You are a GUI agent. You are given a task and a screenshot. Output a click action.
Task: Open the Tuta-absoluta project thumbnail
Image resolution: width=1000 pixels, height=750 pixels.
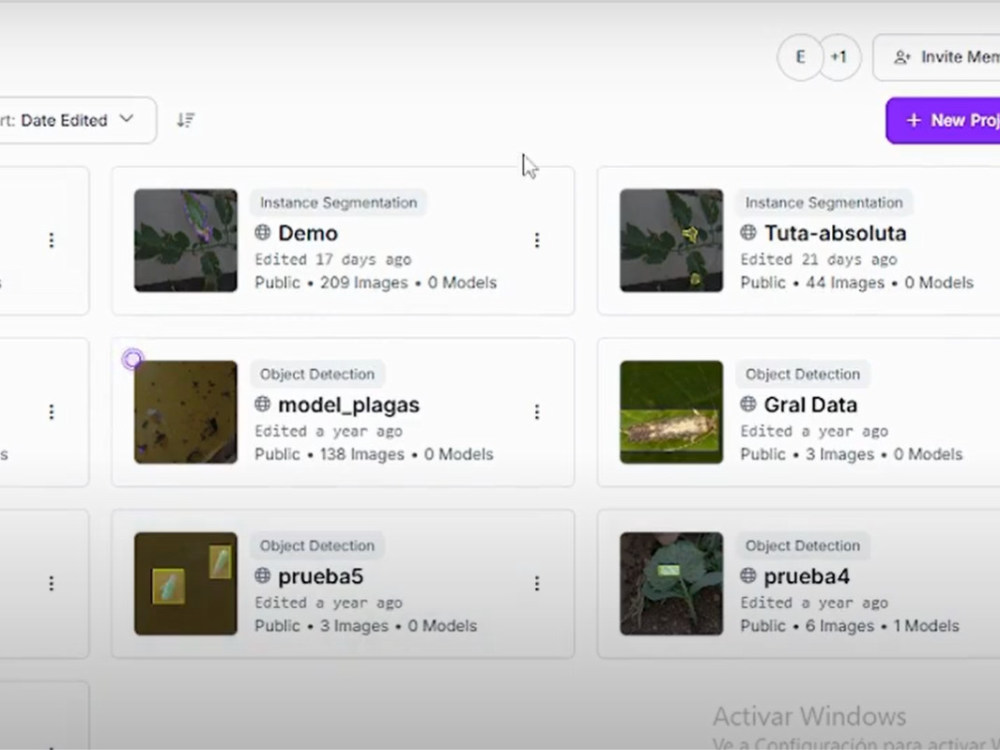[x=672, y=240]
